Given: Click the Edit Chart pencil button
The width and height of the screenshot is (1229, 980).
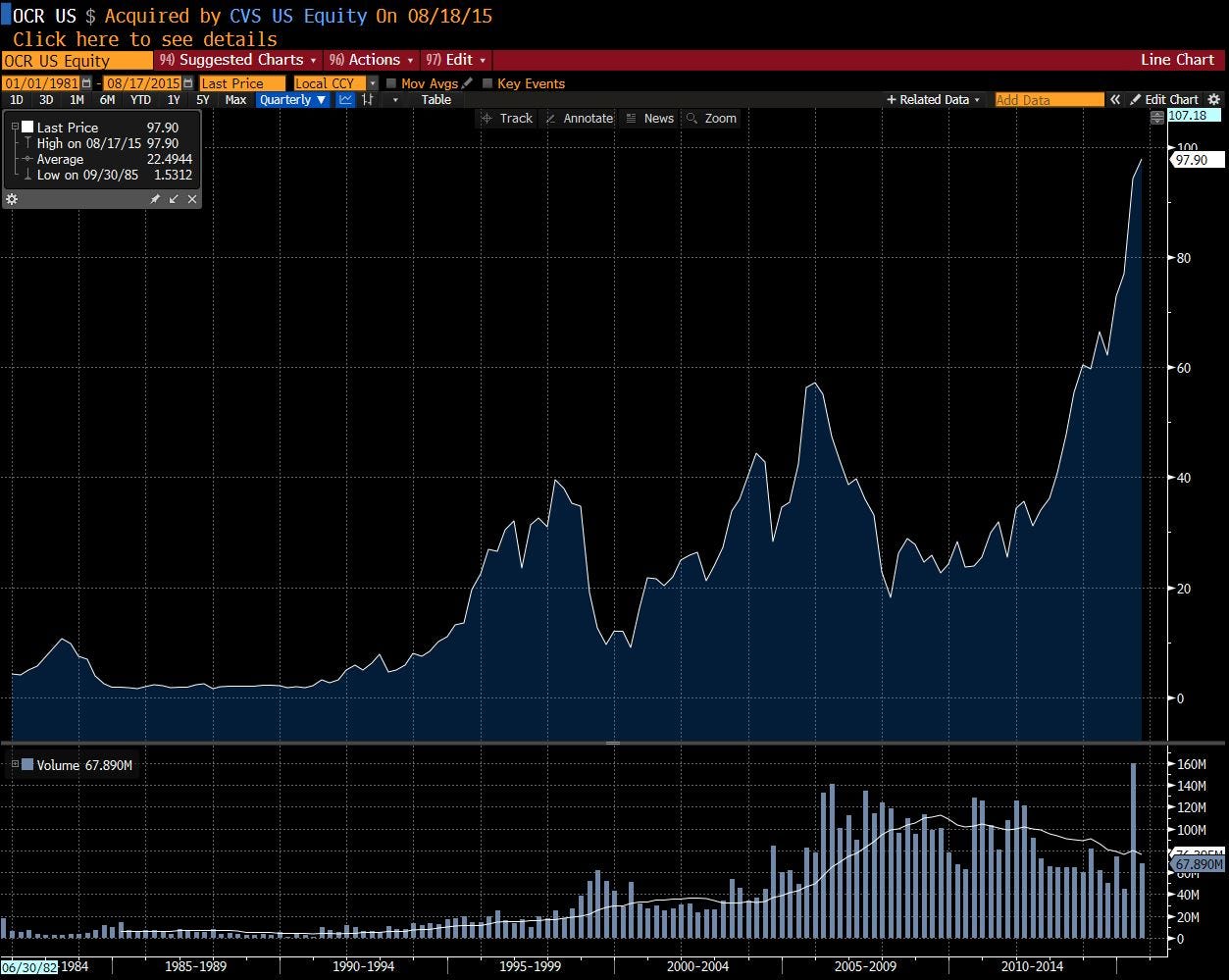Looking at the screenshot, I should coord(1164,100).
